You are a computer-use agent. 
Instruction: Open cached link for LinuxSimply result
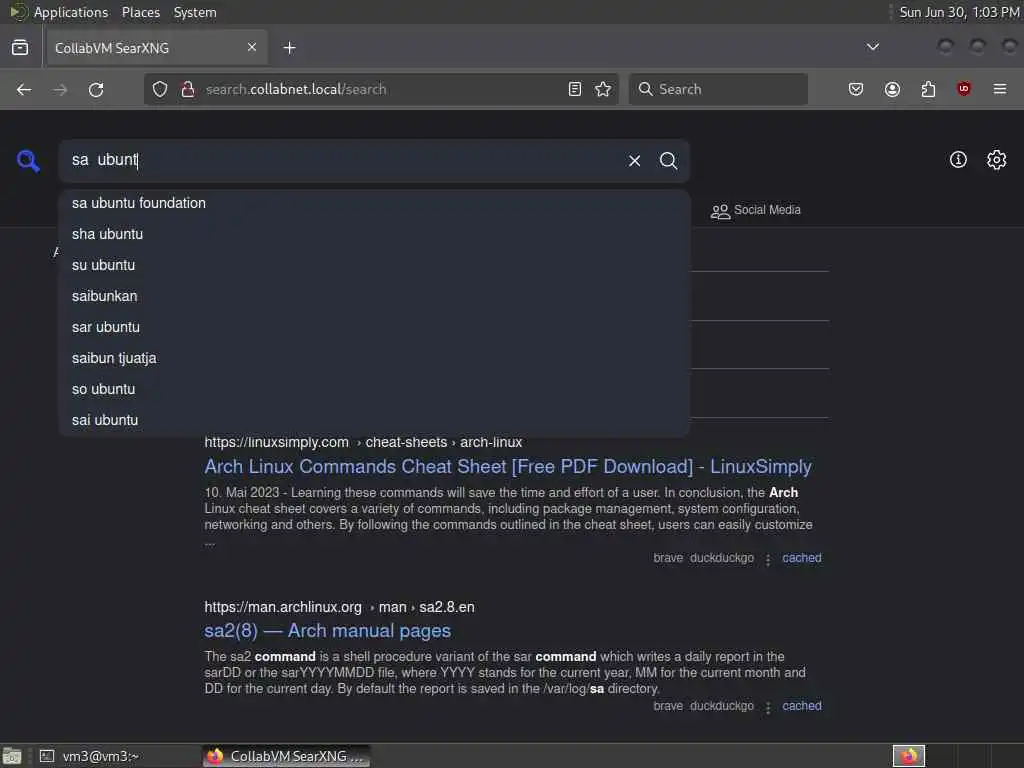point(801,558)
